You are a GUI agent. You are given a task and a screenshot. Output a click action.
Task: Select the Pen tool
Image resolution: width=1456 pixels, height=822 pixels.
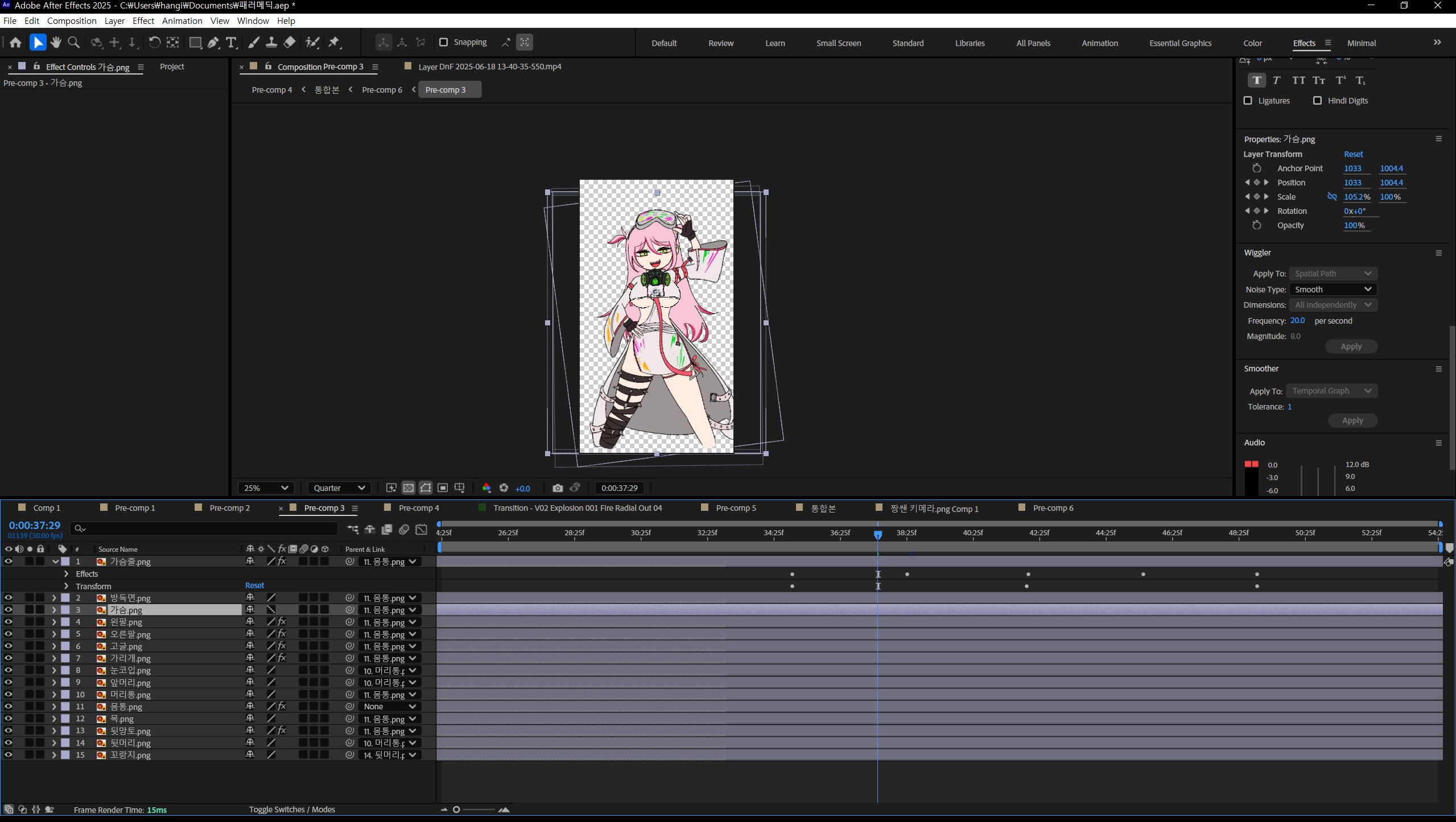coord(213,43)
